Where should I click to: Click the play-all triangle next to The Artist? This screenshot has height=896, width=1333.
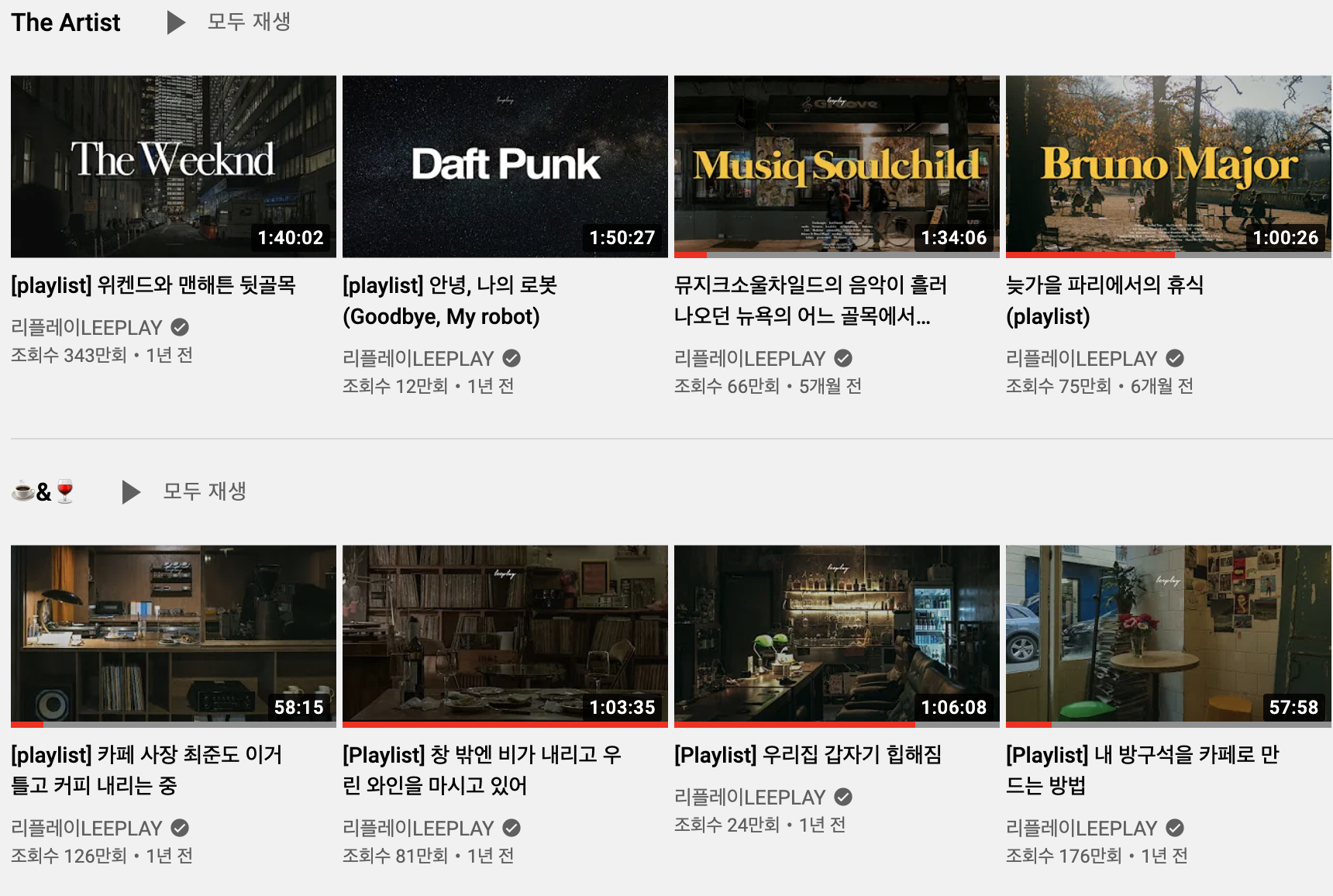(x=176, y=22)
